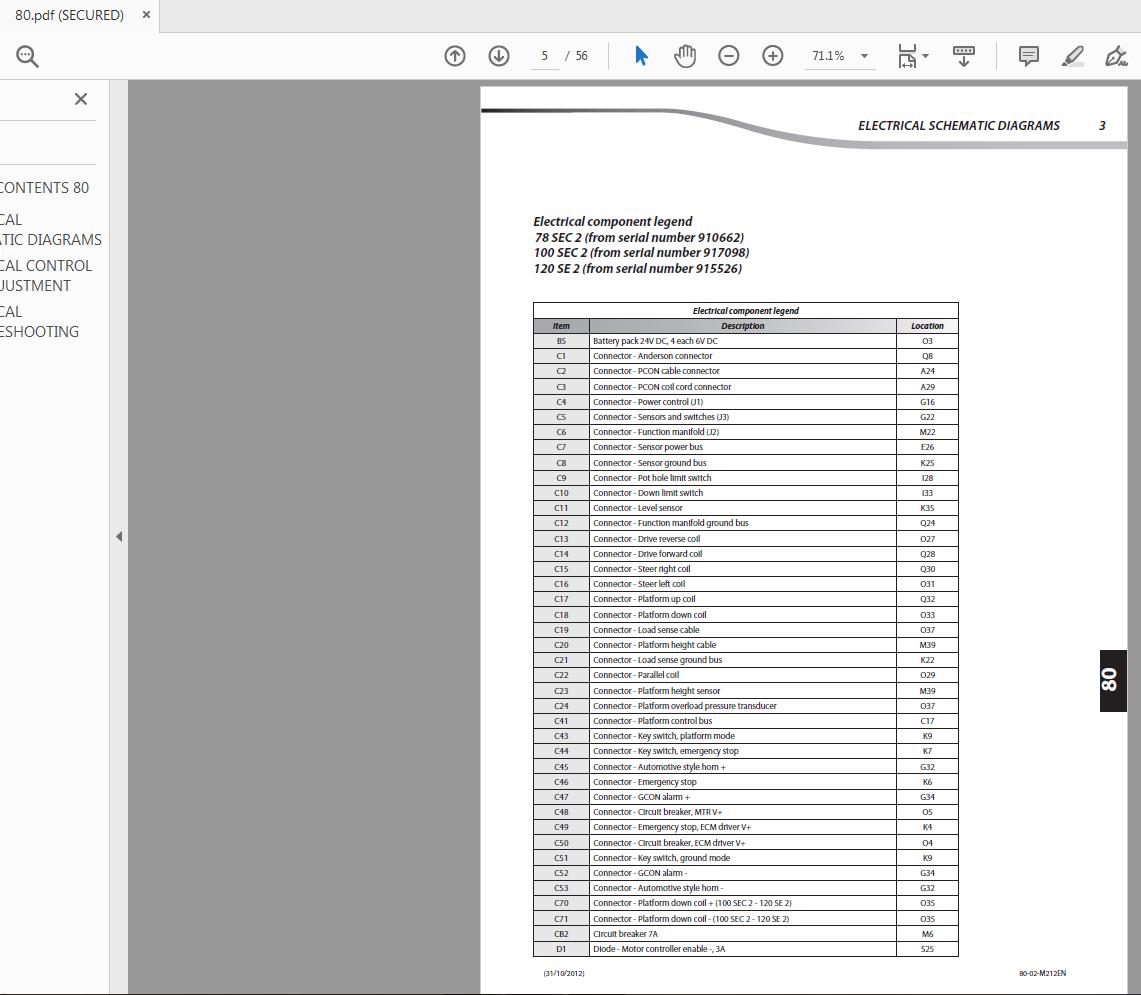The image size is (1141, 995).
Task: Click the 71.1% zoom value field
Action: click(828, 56)
